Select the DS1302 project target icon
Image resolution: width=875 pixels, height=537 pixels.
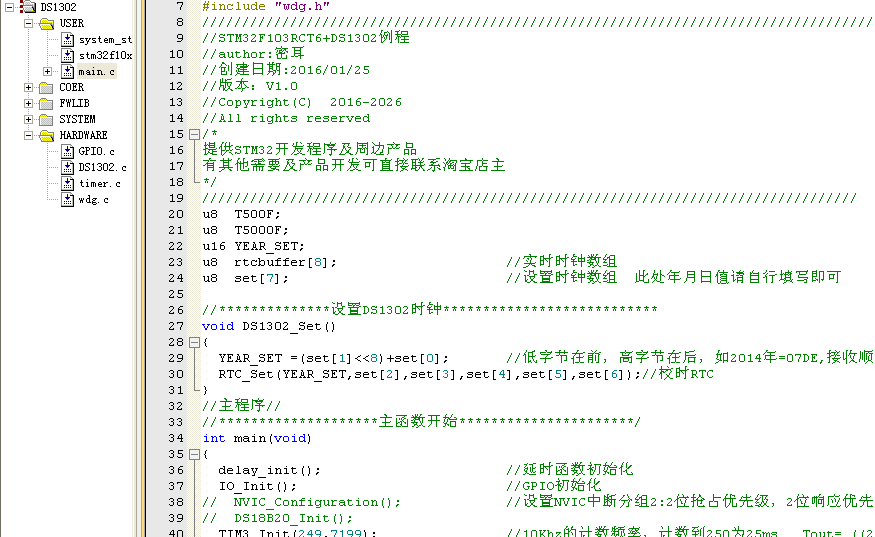coord(27,7)
